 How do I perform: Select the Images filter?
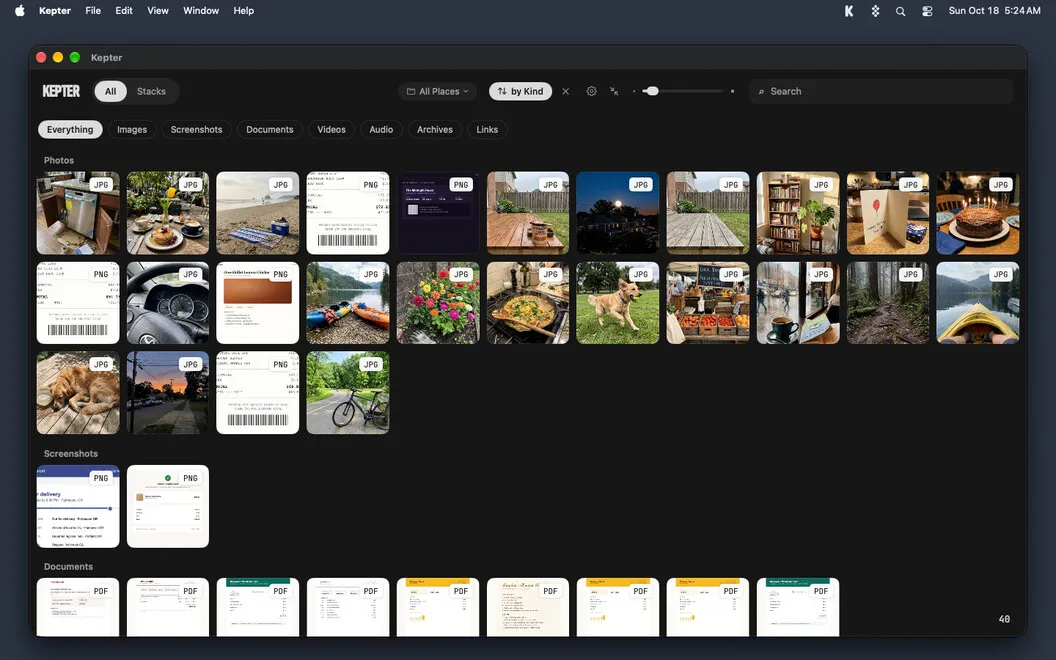(x=132, y=129)
